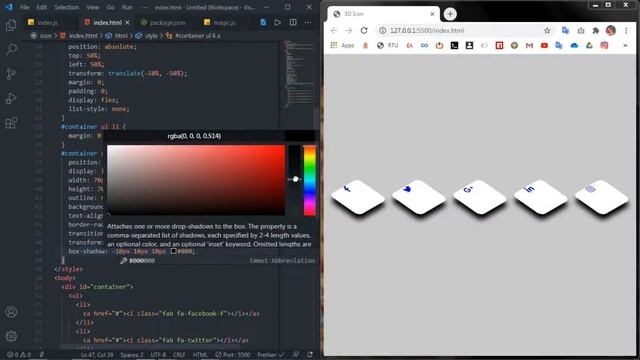Switch to the package.json tab
This screenshot has height=360, width=640.
(x=163, y=23)
